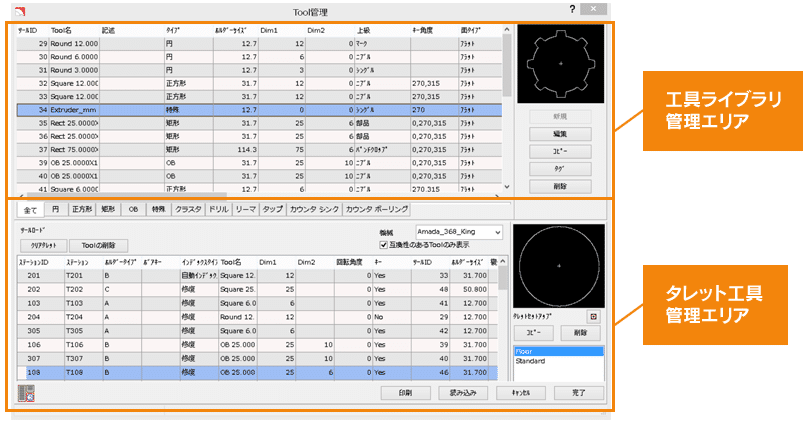Click 削除 button under タレットセットアップ
Viewport: 810px width, 423px height.
pyautogui.click(x=581, y=333)
